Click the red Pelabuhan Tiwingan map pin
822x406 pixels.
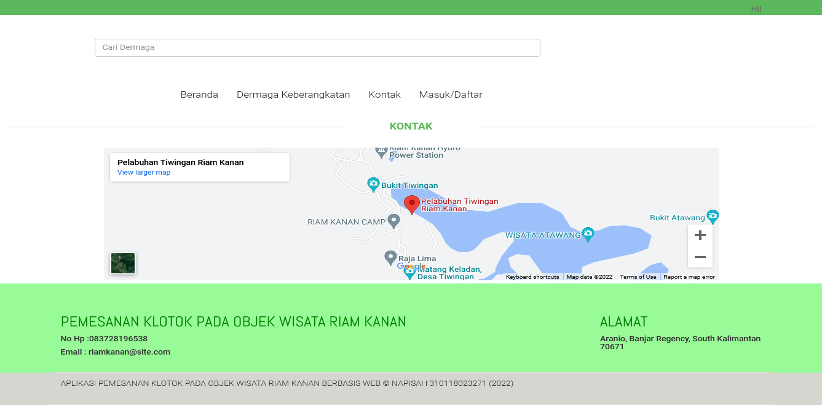412,205
